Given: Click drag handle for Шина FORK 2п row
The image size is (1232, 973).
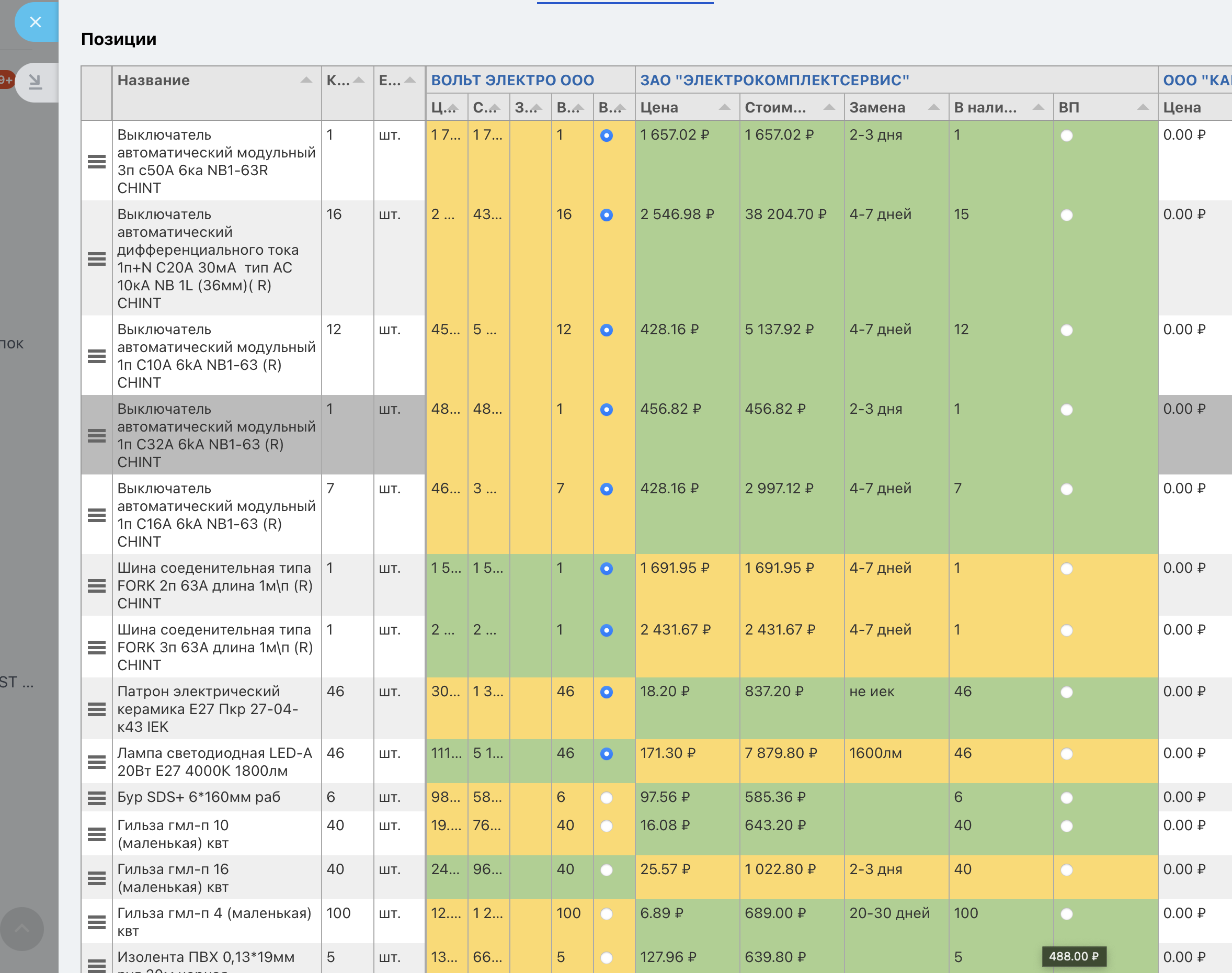Looking at the screenshot, I should click(97, 585).
